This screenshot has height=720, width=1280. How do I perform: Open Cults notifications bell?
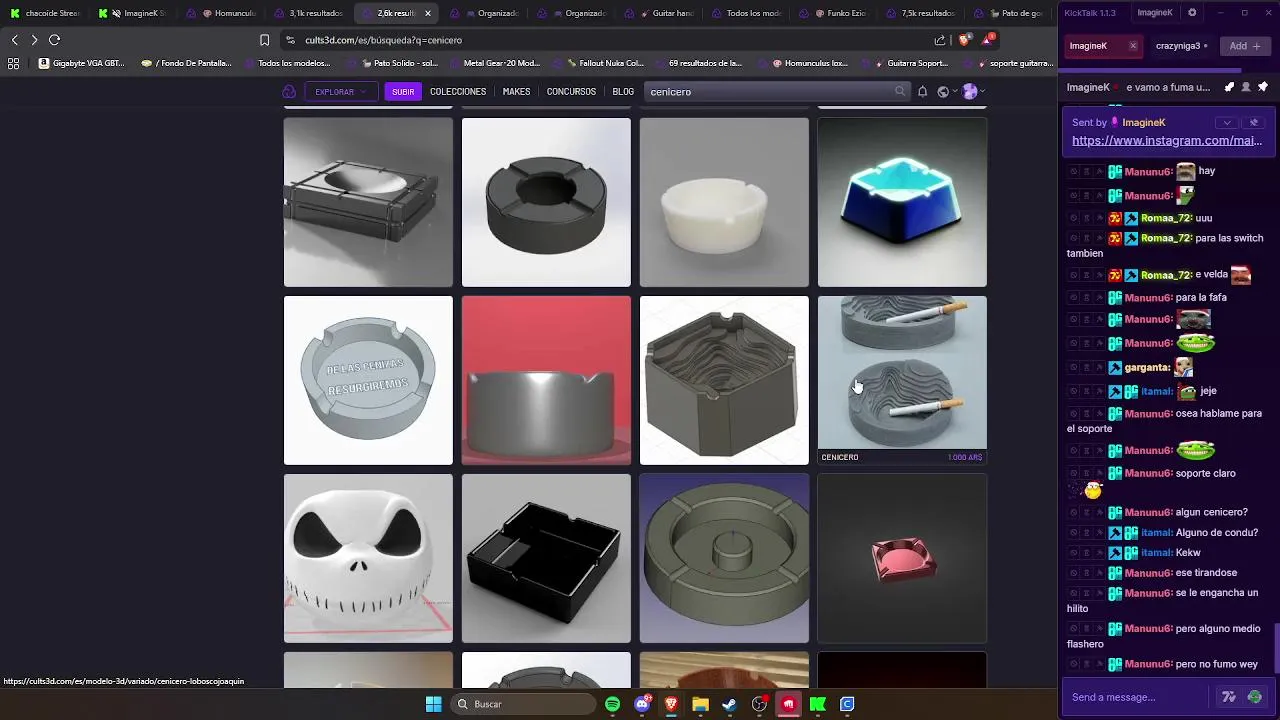point(922,91)
